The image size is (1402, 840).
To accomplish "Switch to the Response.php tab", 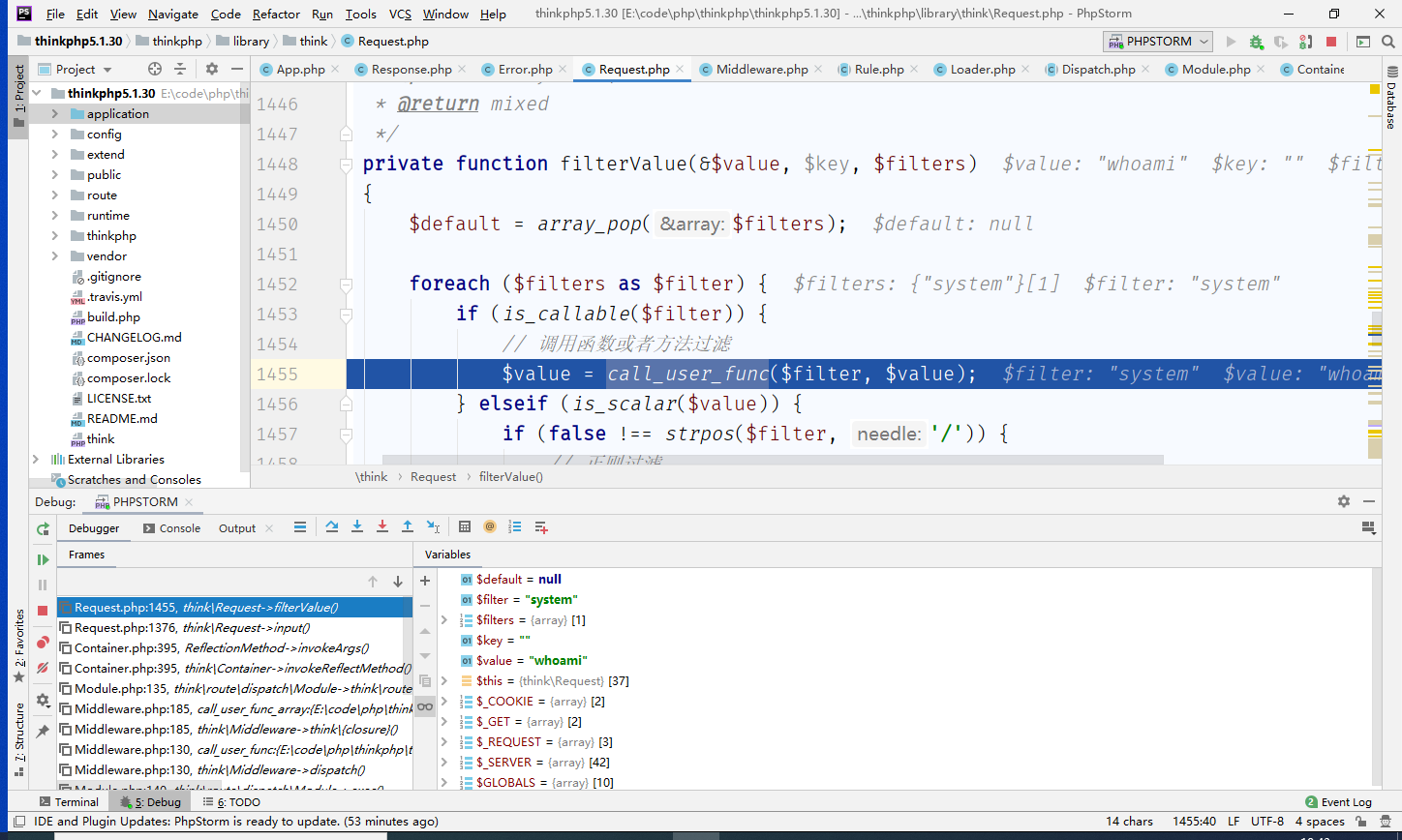I will (x=411, y=69).
